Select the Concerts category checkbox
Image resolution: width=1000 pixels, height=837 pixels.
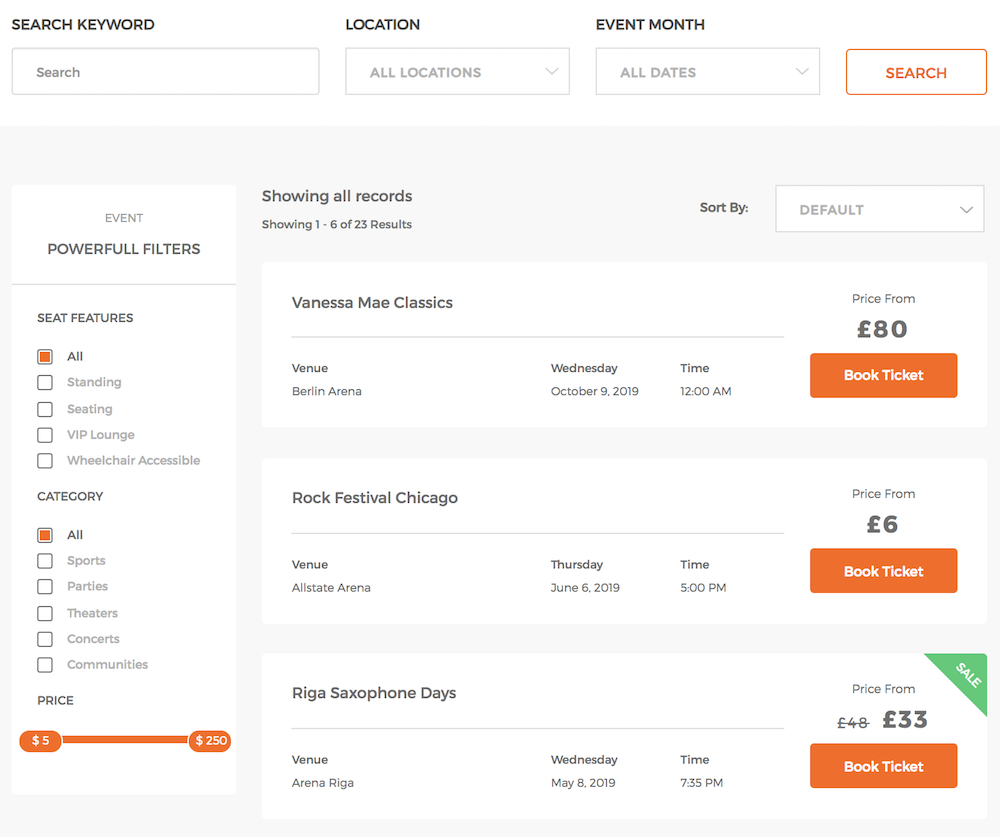tap(45, 639)
